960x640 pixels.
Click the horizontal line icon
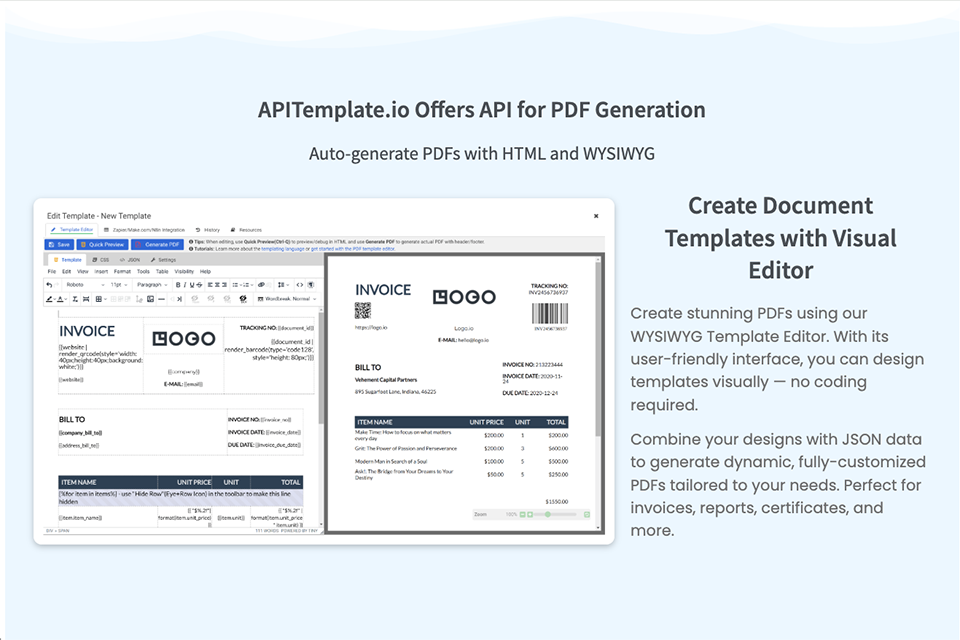pos(161,299)
